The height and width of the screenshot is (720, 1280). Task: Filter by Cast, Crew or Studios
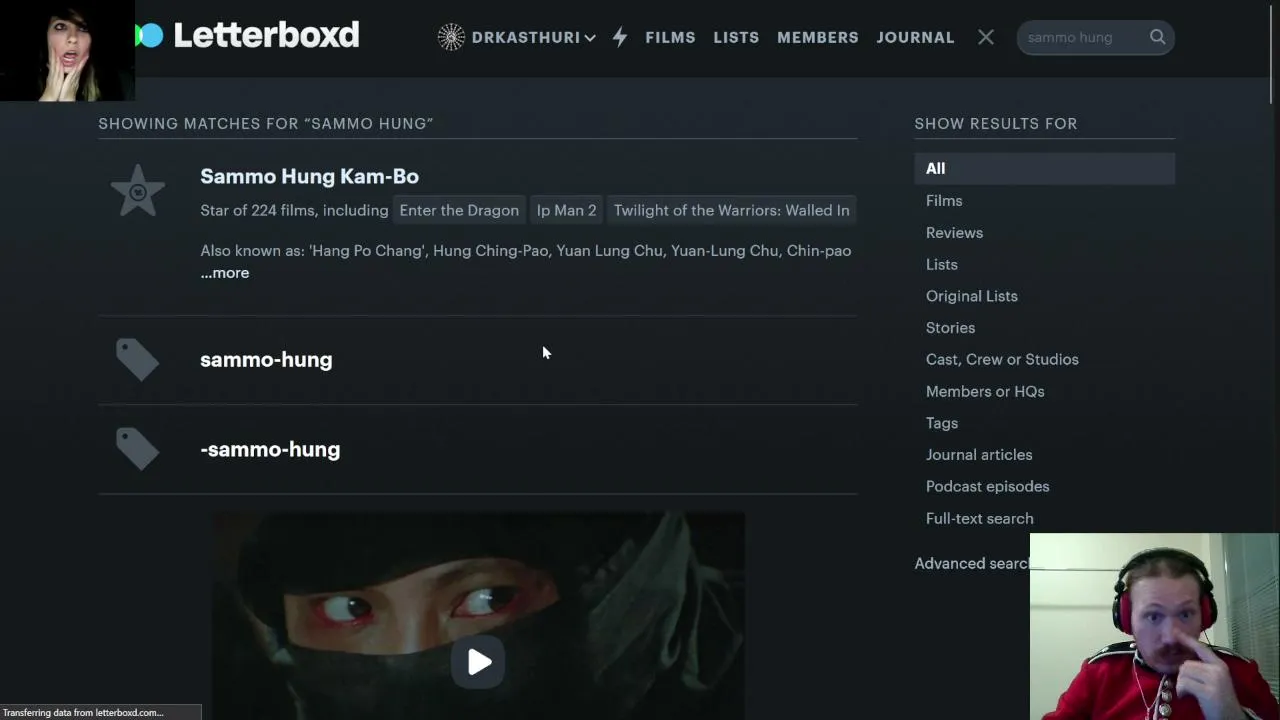point(1002,359)
